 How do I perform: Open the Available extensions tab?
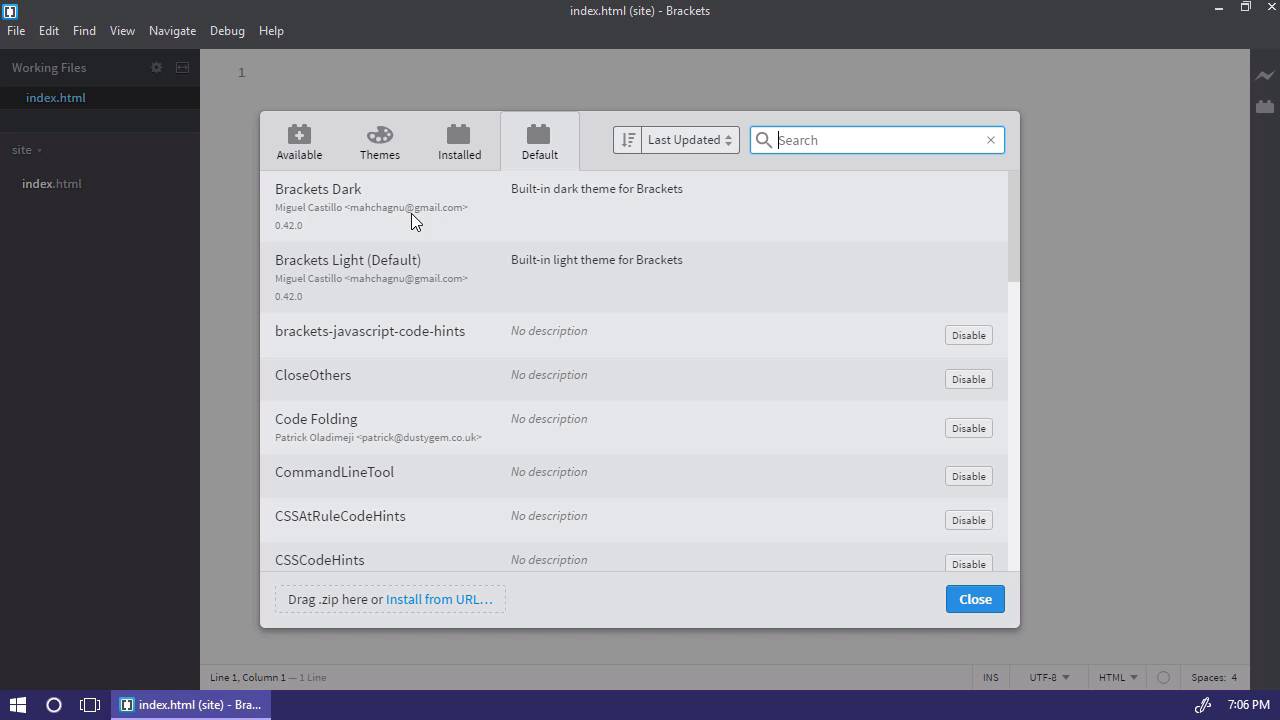(299, 141)
